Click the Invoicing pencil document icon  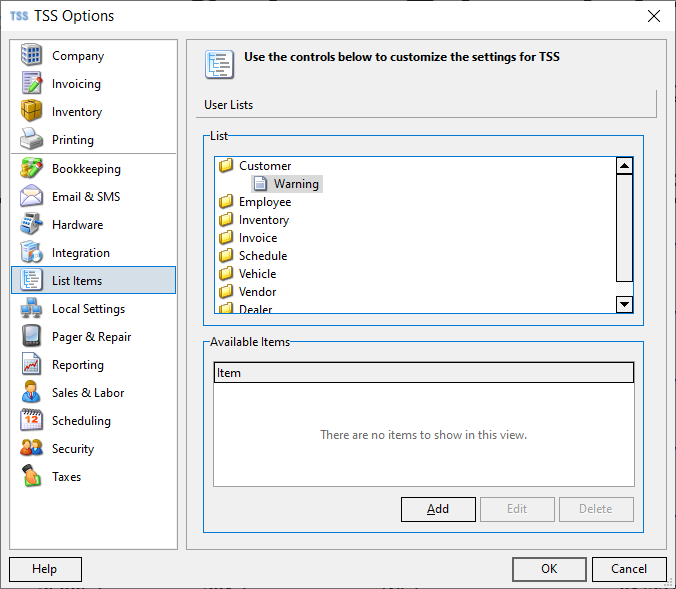coord(31,83)
